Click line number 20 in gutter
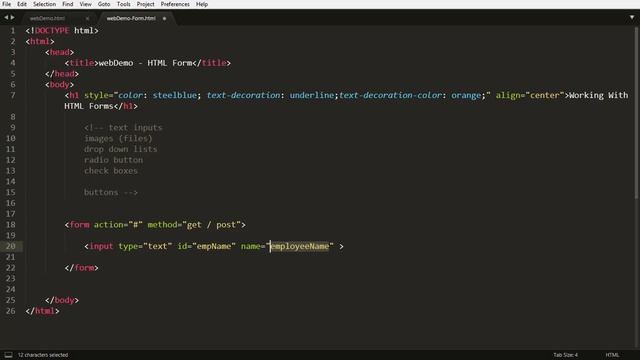Viewport: 640px width, 360px height. pyautogui.click(x=11, y=246)
